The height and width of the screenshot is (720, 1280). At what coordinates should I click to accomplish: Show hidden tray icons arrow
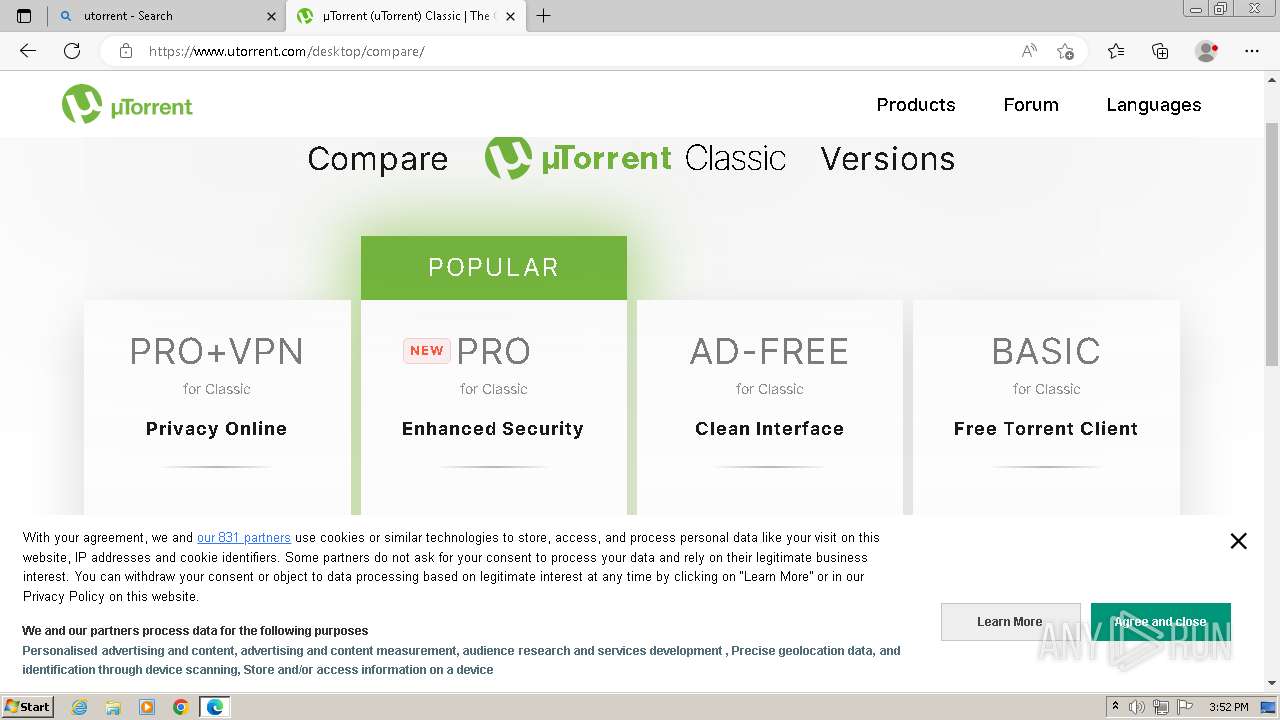point(1115,707)
